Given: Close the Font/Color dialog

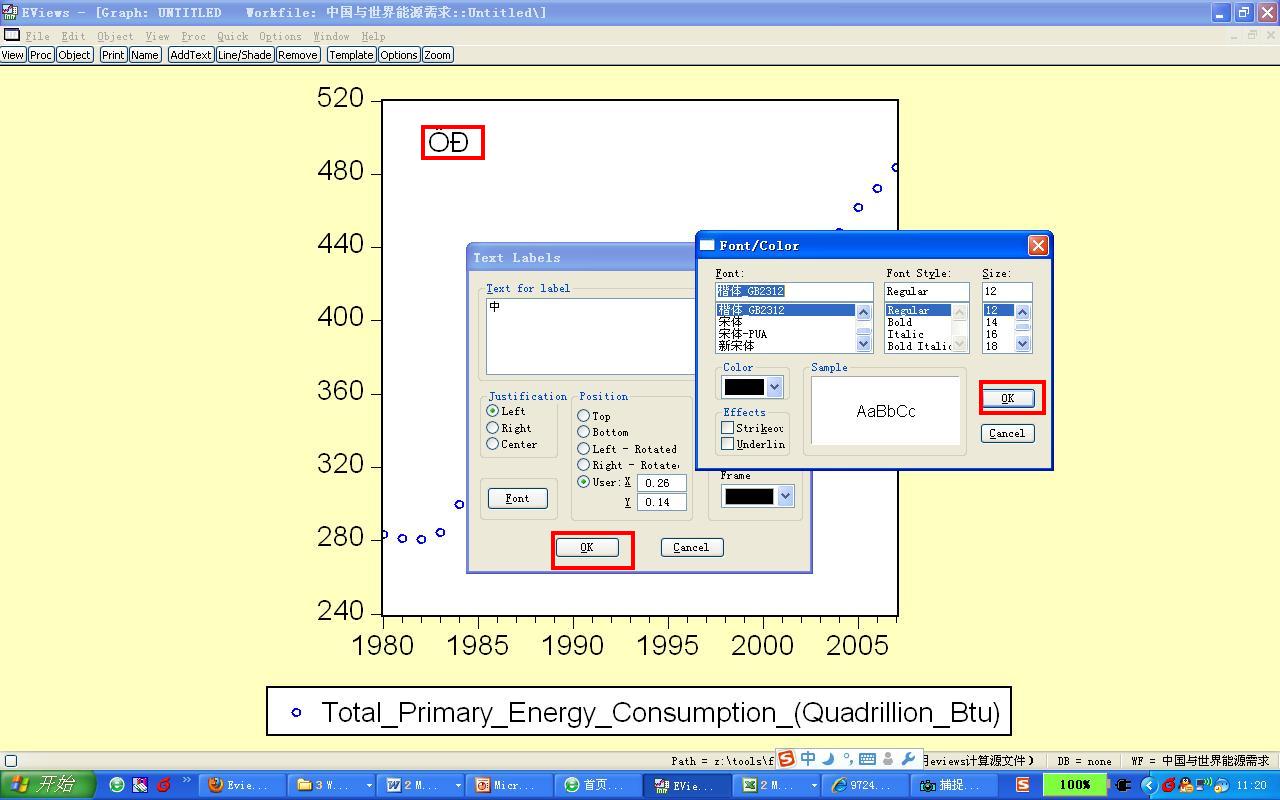Looking at the screenshot, I should point(1038,245).
